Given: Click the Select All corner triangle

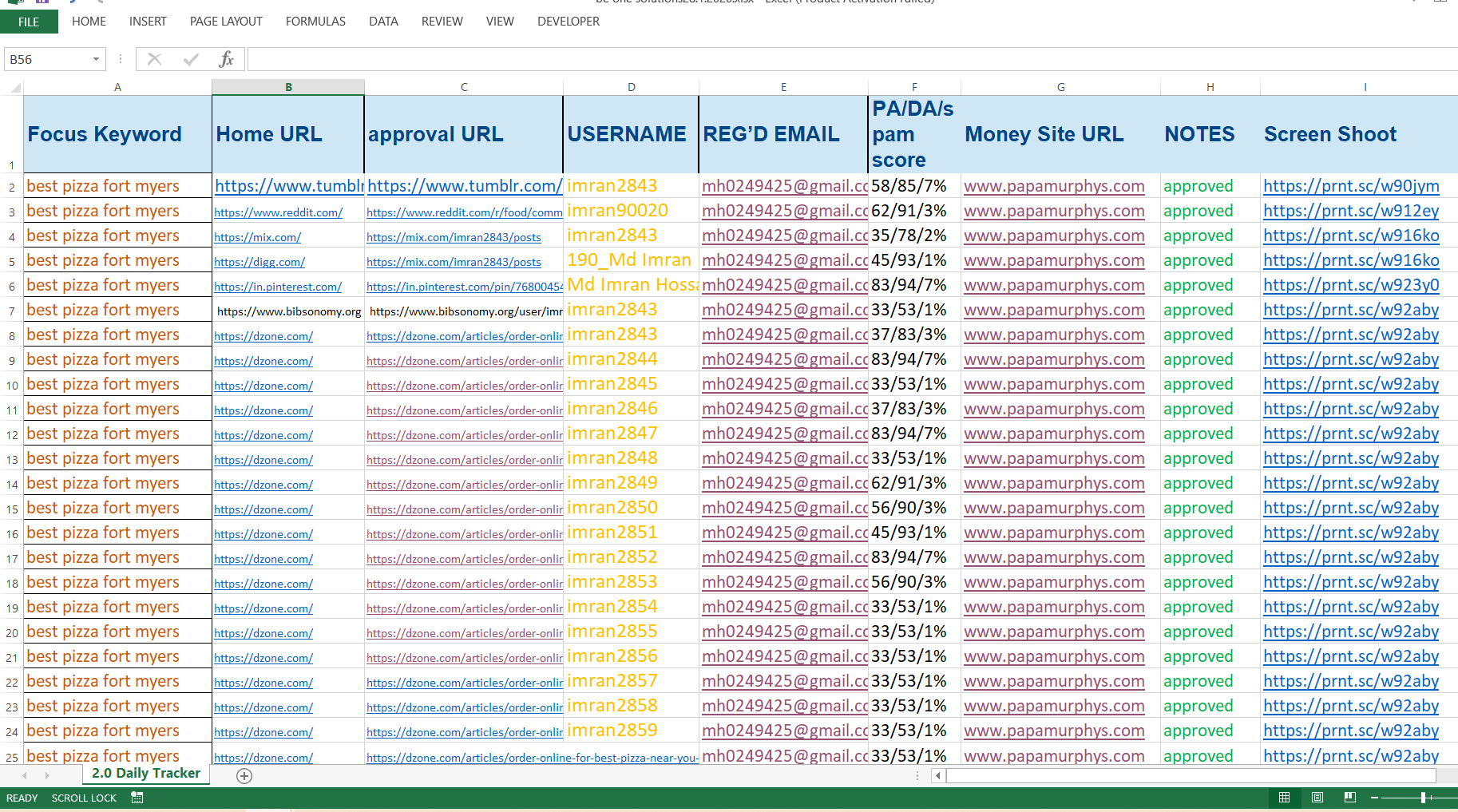Looking at the screenshot, I should [15, 87].
